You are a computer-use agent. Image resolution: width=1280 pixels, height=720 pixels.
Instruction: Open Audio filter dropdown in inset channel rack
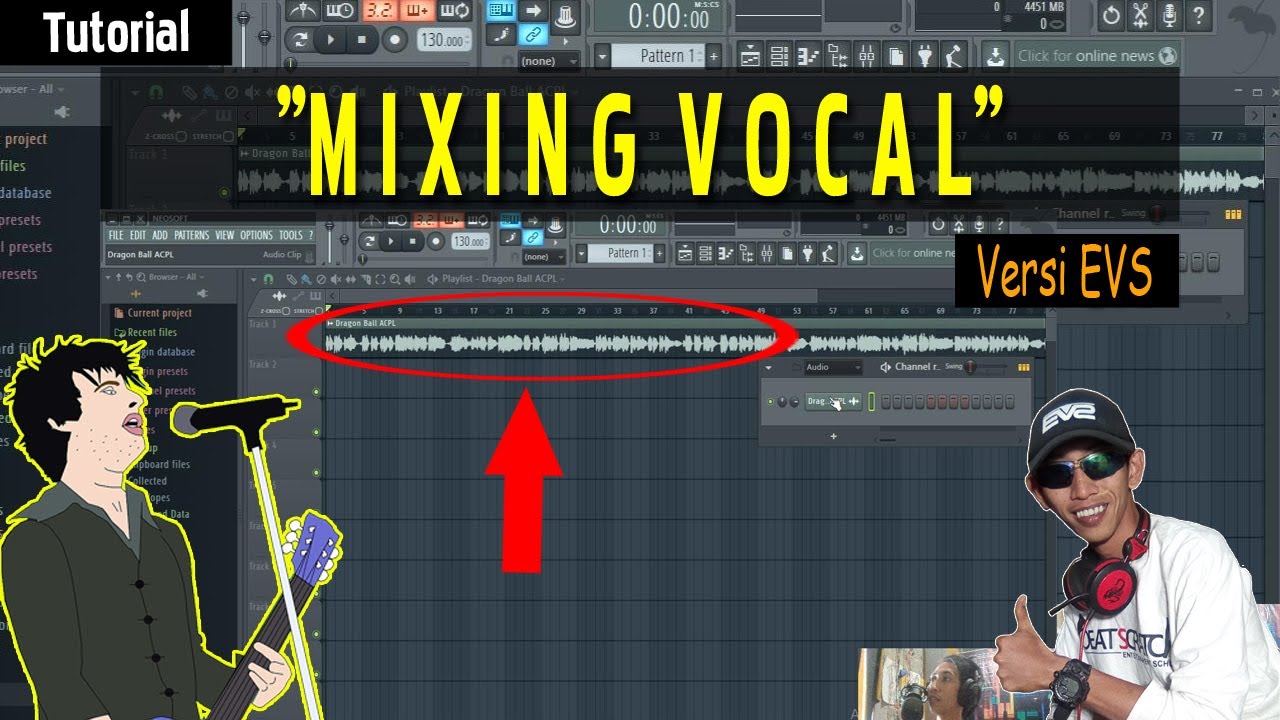pos(832,367)
